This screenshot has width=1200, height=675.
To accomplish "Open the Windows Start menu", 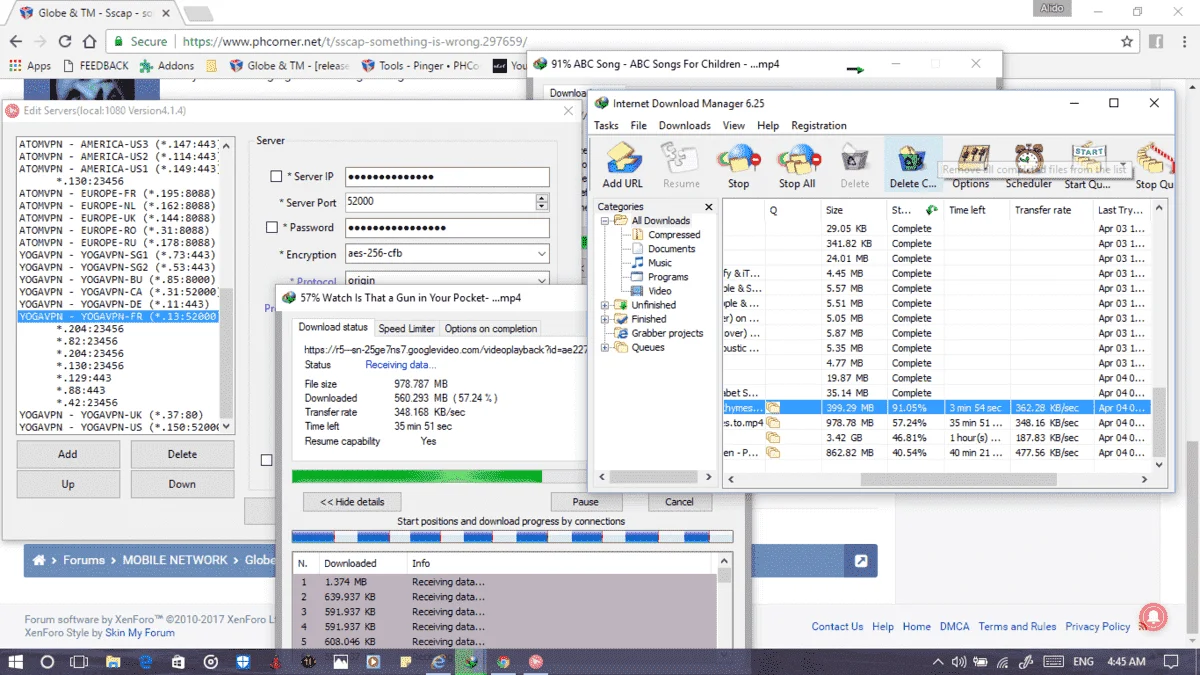I will 16,662.
